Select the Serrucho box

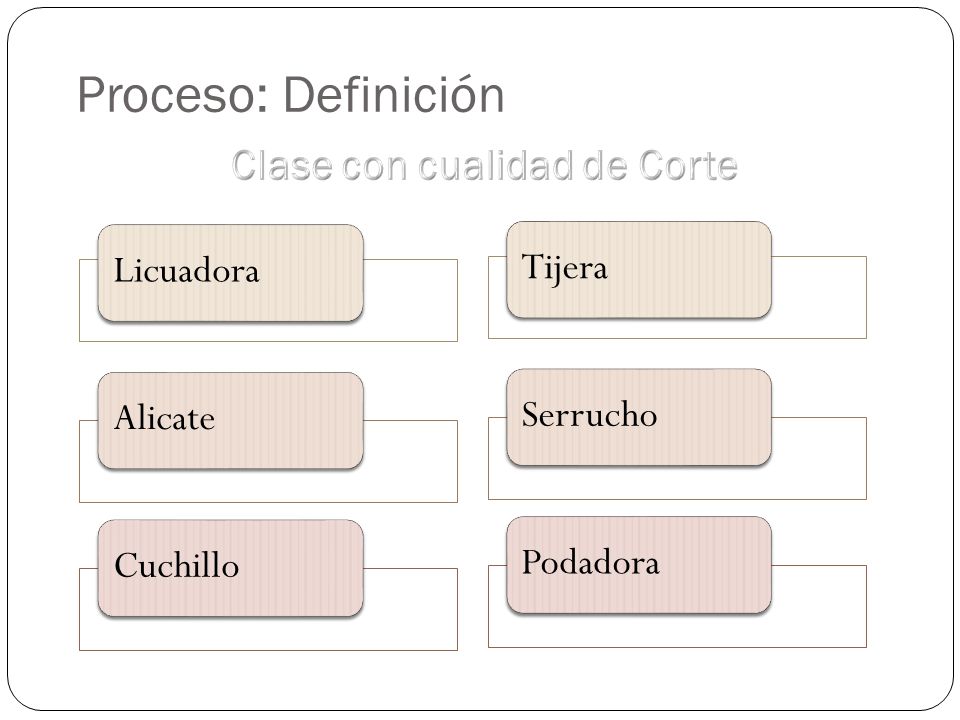639,417
